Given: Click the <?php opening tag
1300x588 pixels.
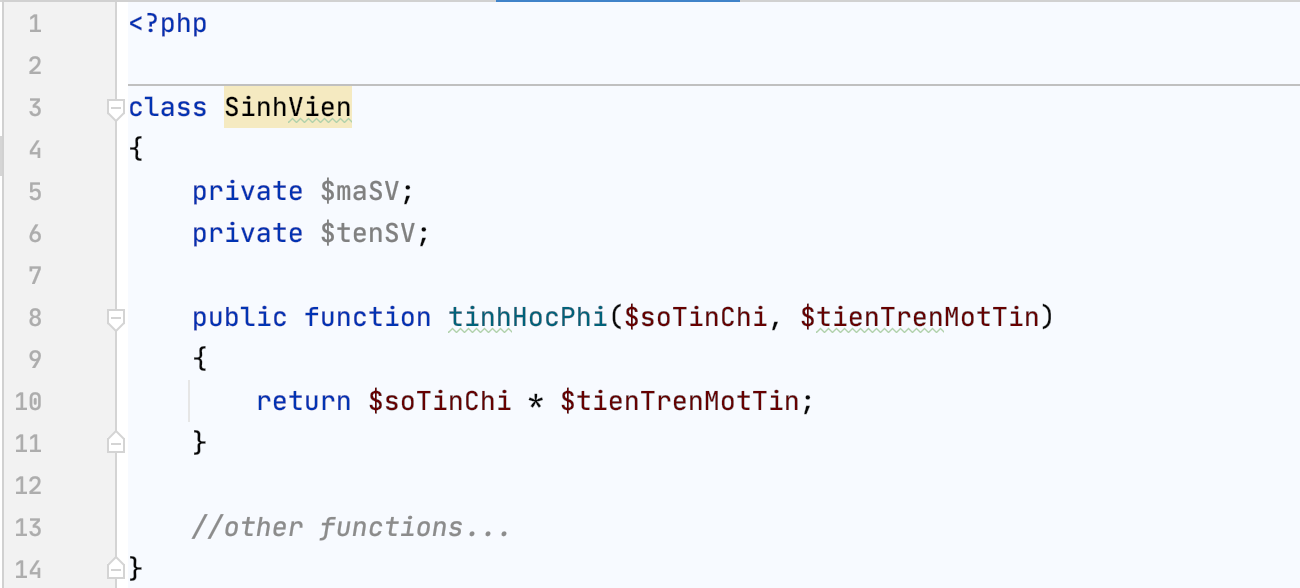Looking at the screenshot, I should point(168,24).
